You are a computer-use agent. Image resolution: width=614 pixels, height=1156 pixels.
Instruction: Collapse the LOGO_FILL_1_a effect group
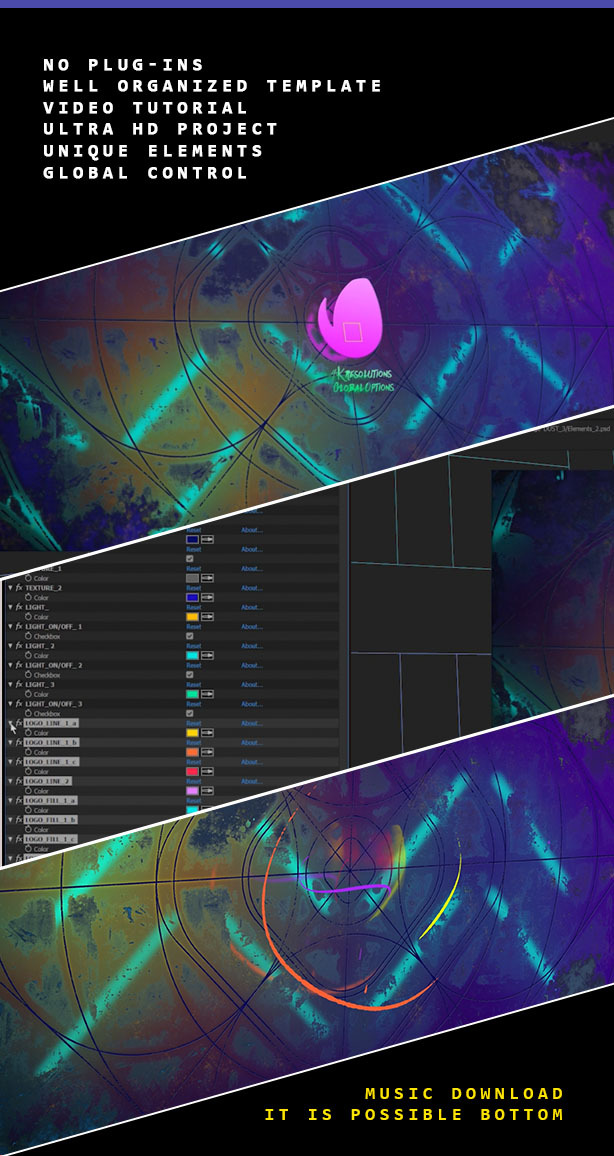[x=10, y=801]
